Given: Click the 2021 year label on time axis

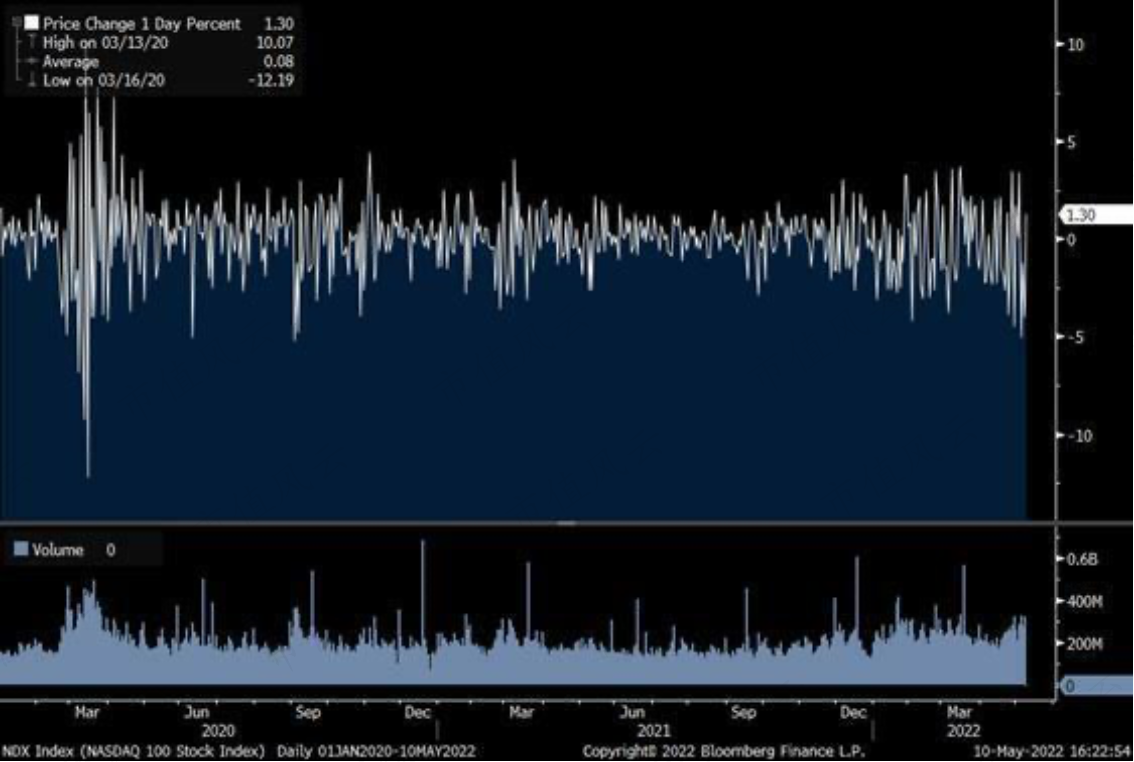Looking at the screenshot, I should point(654,732).
